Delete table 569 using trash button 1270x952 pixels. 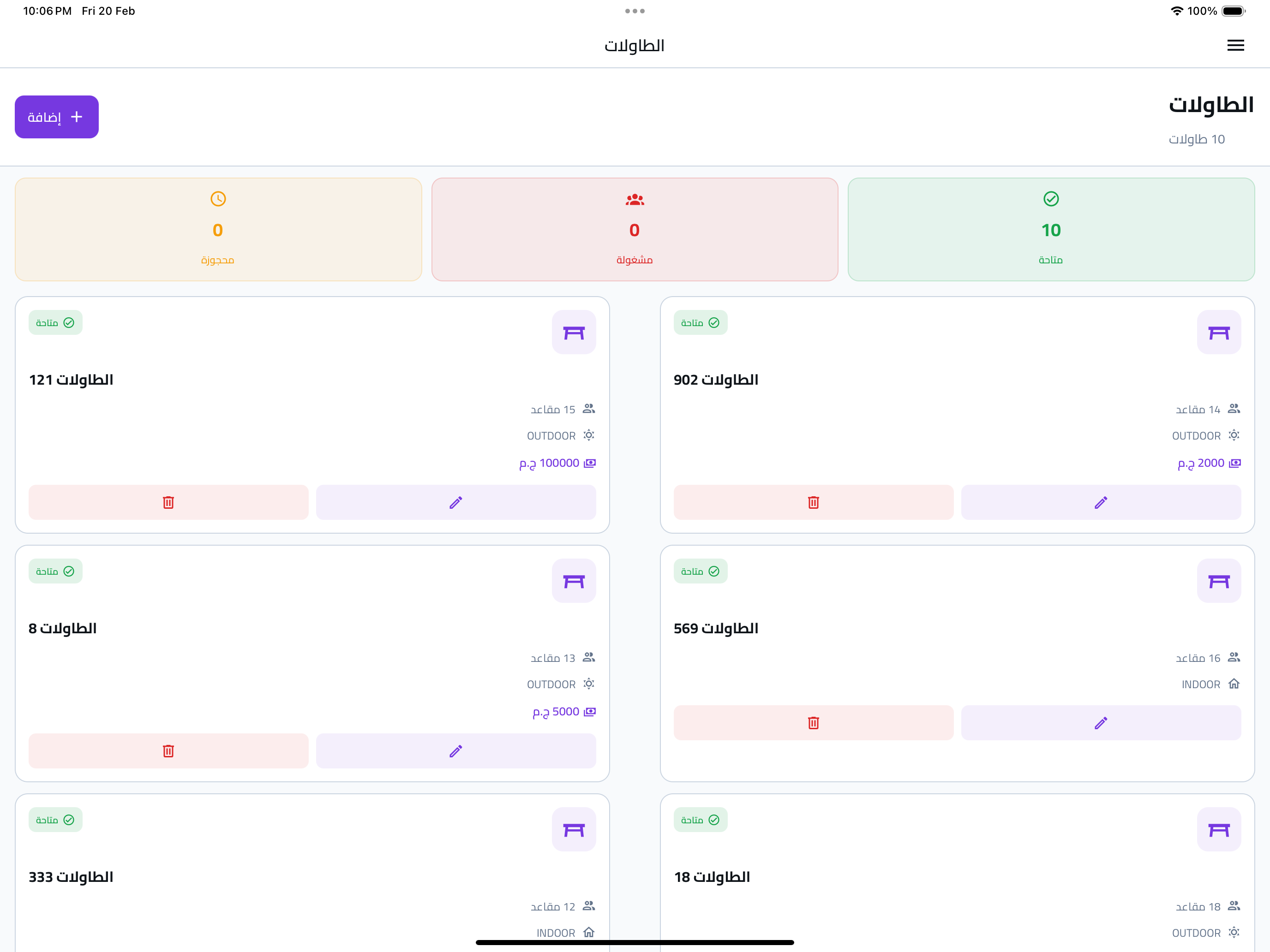click(813, 722)
